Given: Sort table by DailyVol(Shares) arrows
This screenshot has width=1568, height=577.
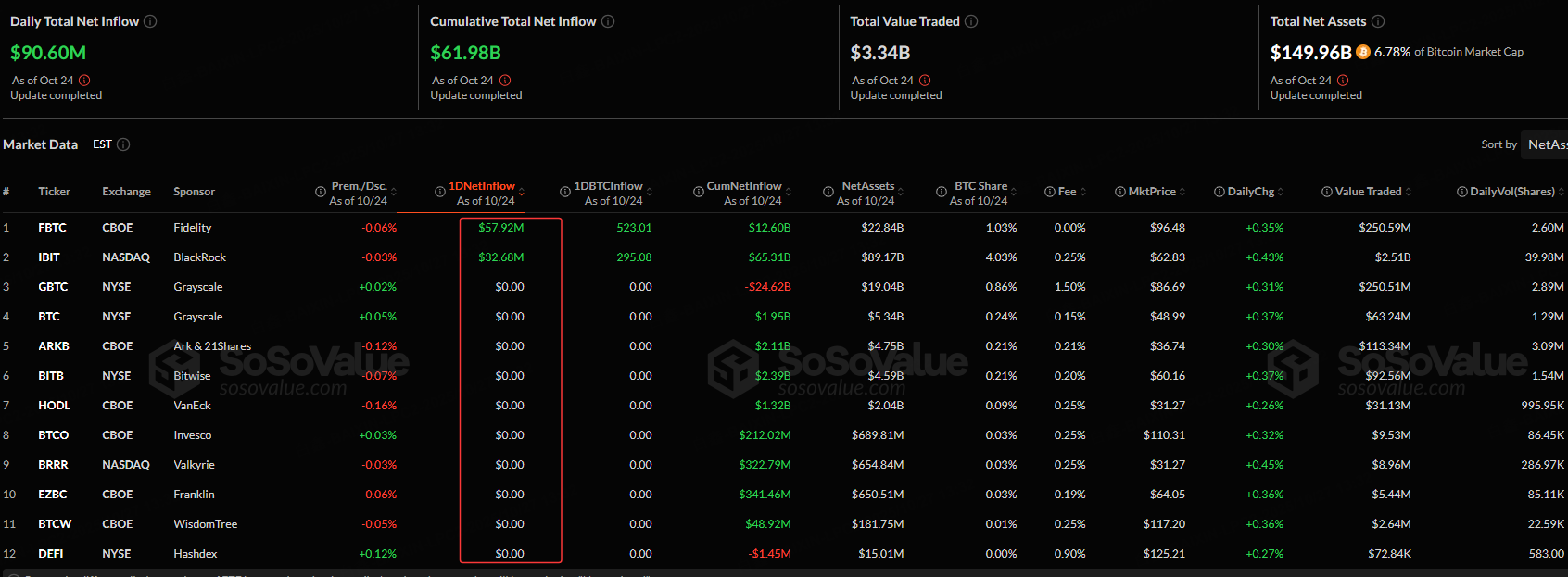Looking at the screenshot, I should tap(1562, 192).
